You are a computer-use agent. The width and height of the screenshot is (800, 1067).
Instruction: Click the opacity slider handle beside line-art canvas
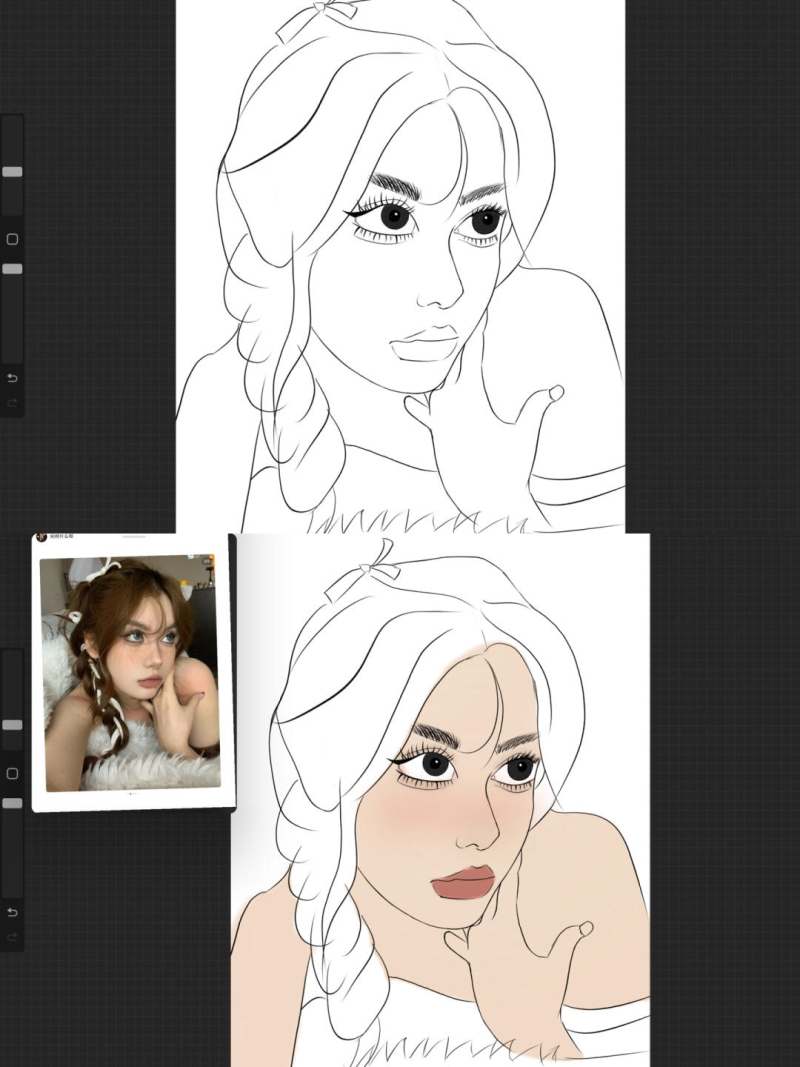coord(12,269)
